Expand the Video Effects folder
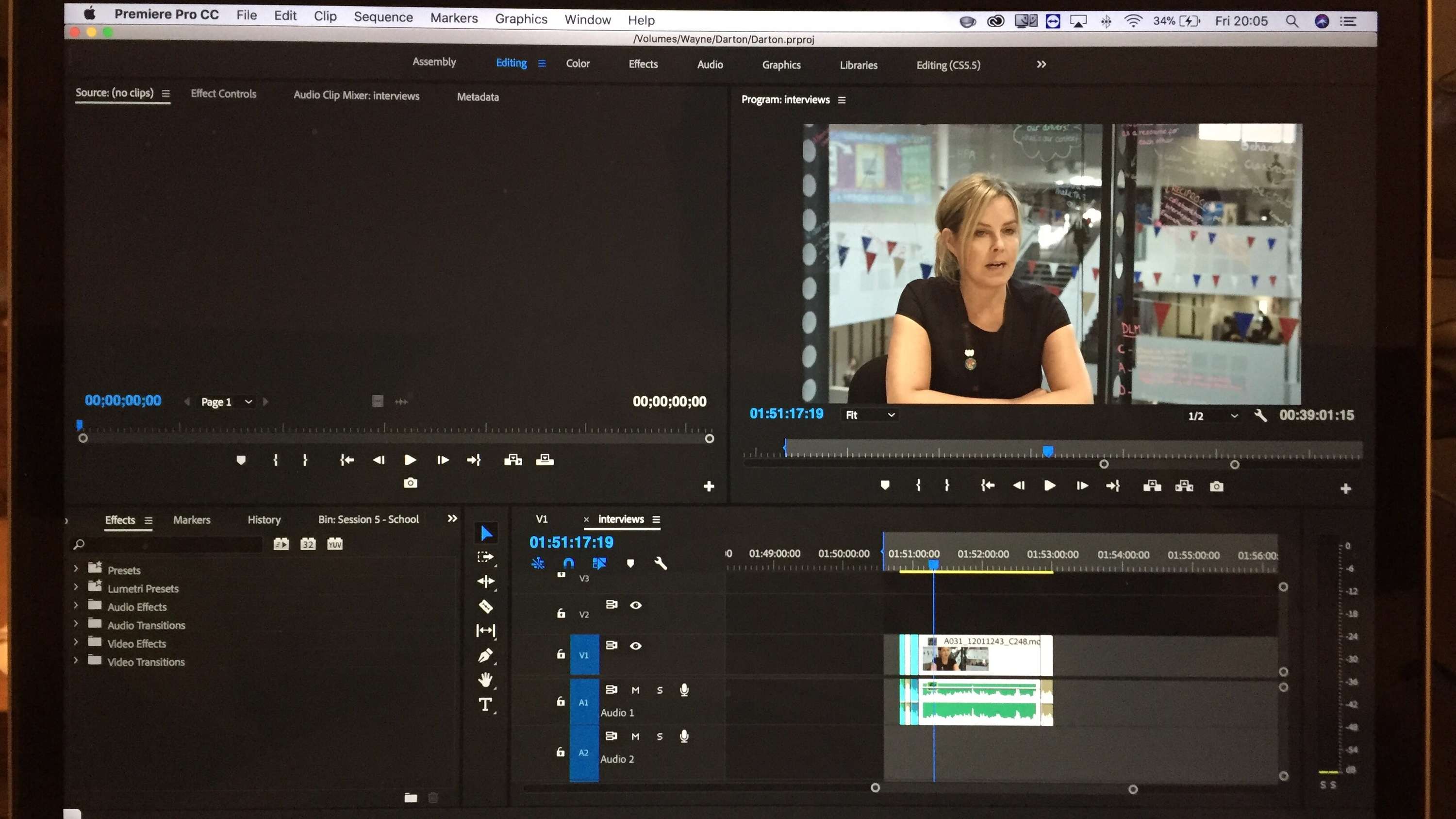 pyautogui.click(x=76, y=641)
